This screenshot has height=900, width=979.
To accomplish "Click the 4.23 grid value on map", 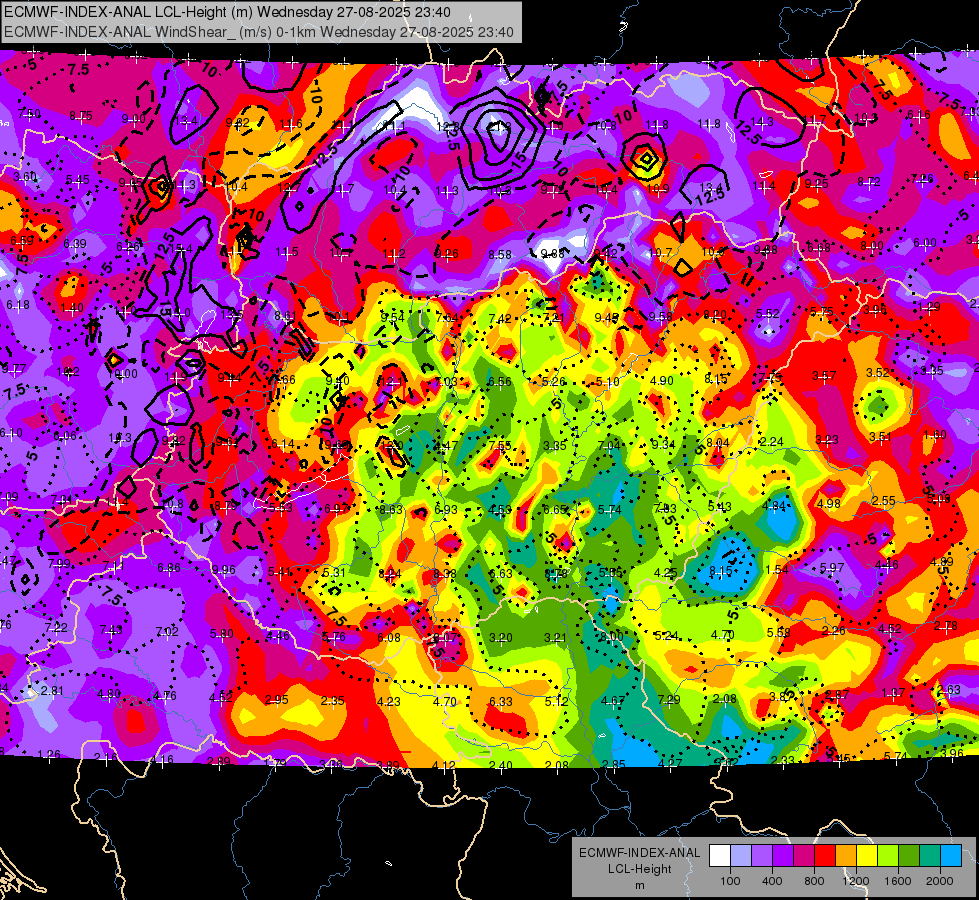I will point(388,701).
